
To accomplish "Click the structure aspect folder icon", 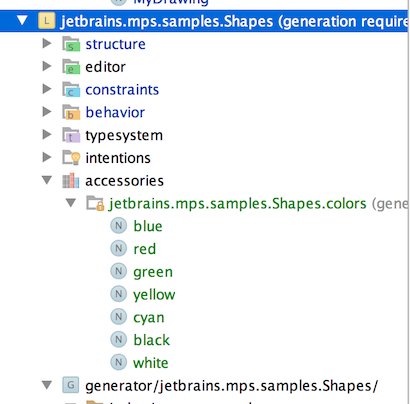I will [71, 44].
